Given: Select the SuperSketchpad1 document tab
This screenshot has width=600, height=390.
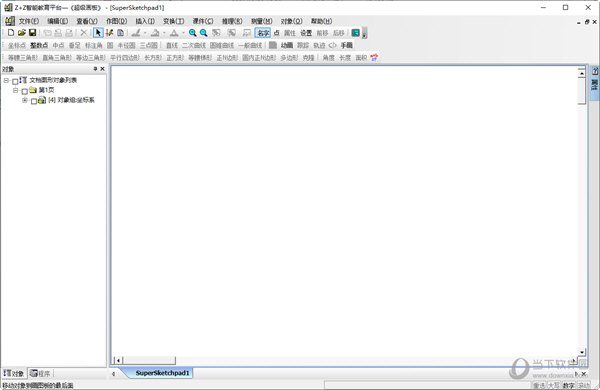Looking at the screenshot, I should coord(162,373).
